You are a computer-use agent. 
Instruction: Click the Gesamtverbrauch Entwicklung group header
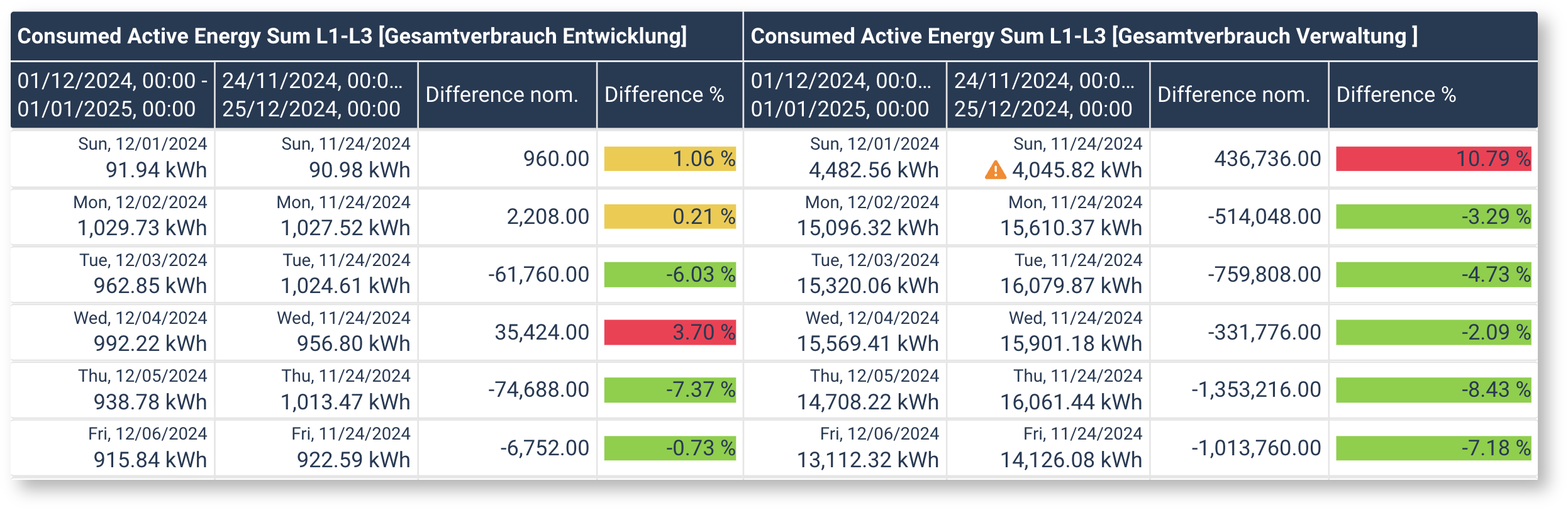tap(352, 36)
